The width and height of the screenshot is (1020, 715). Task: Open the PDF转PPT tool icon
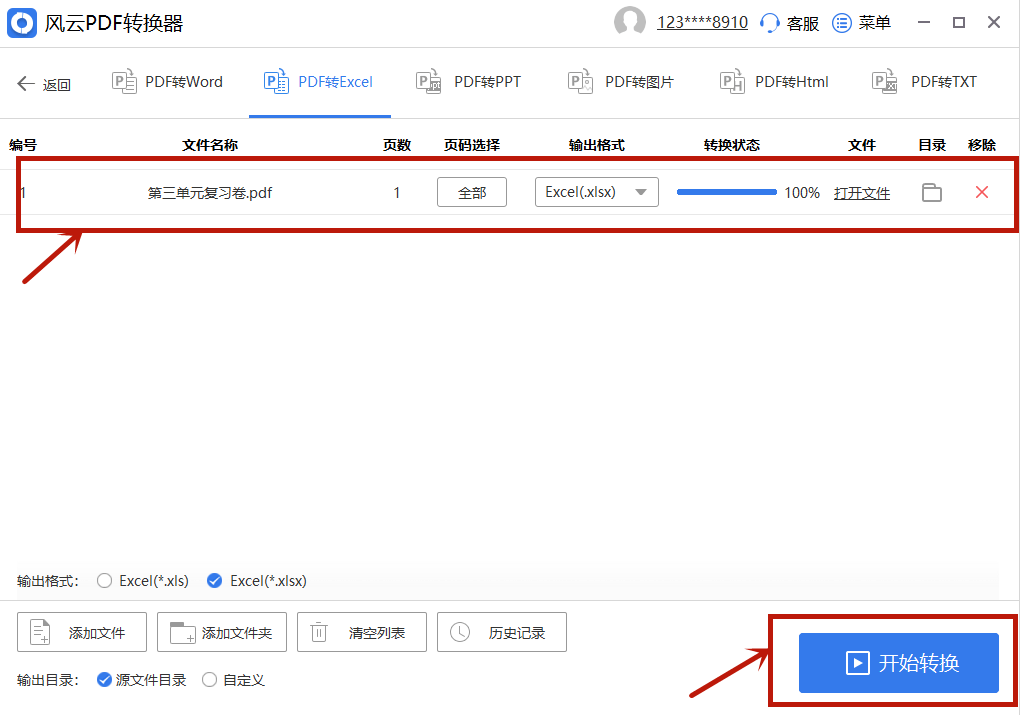(428, 82)
